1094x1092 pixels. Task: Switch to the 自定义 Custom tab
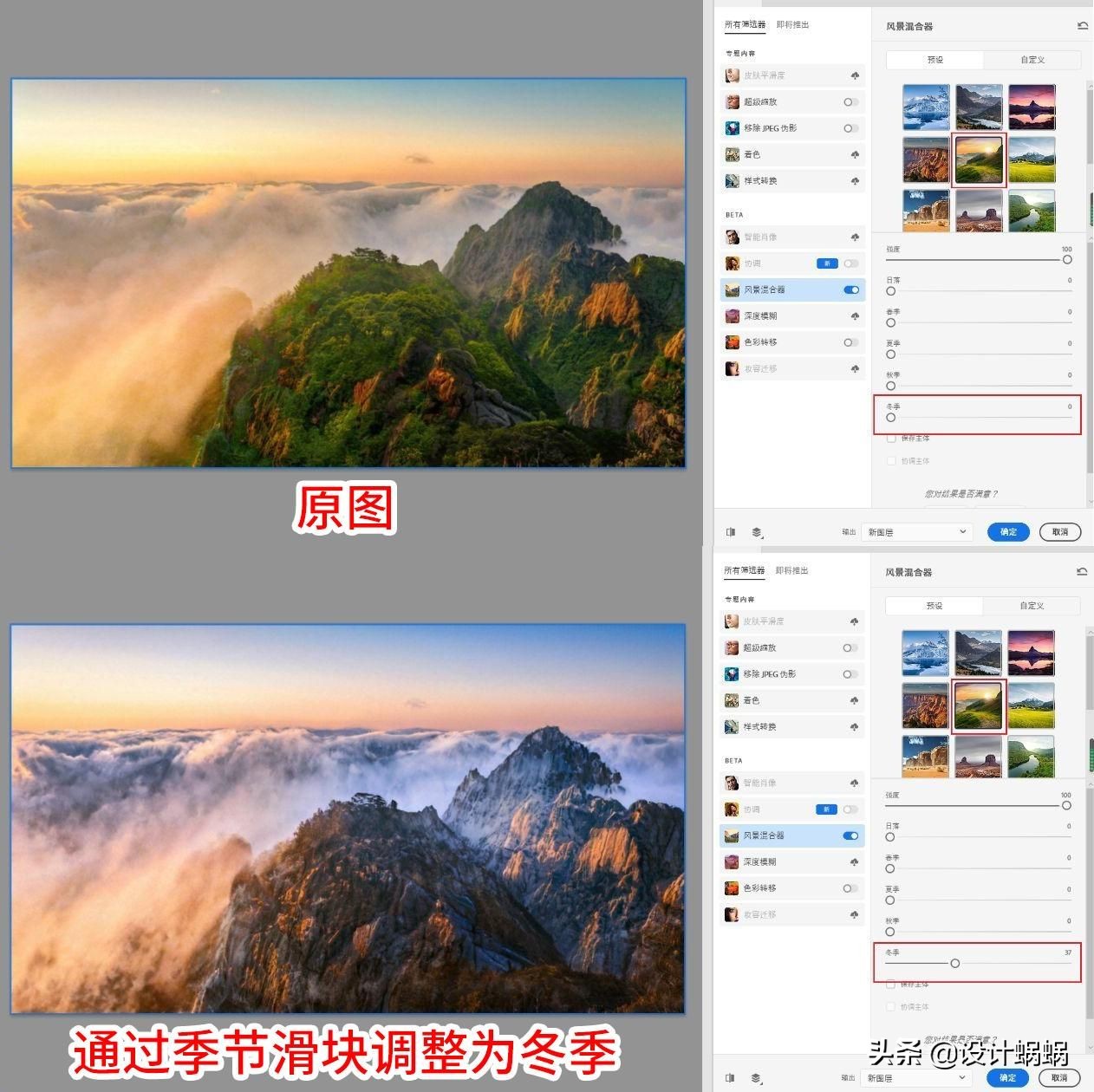coord(1032,60)
